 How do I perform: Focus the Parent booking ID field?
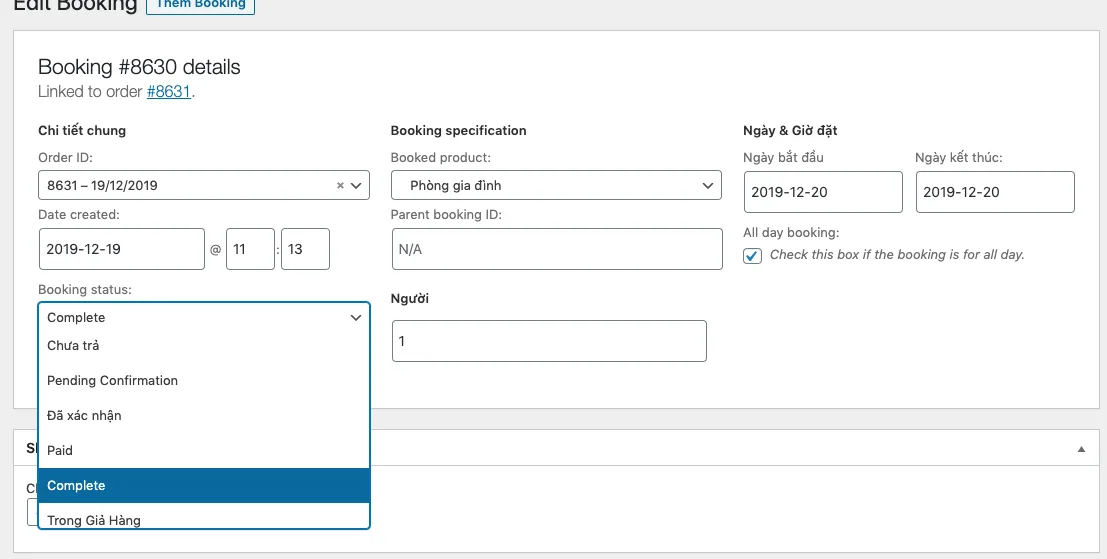point(557,249)
